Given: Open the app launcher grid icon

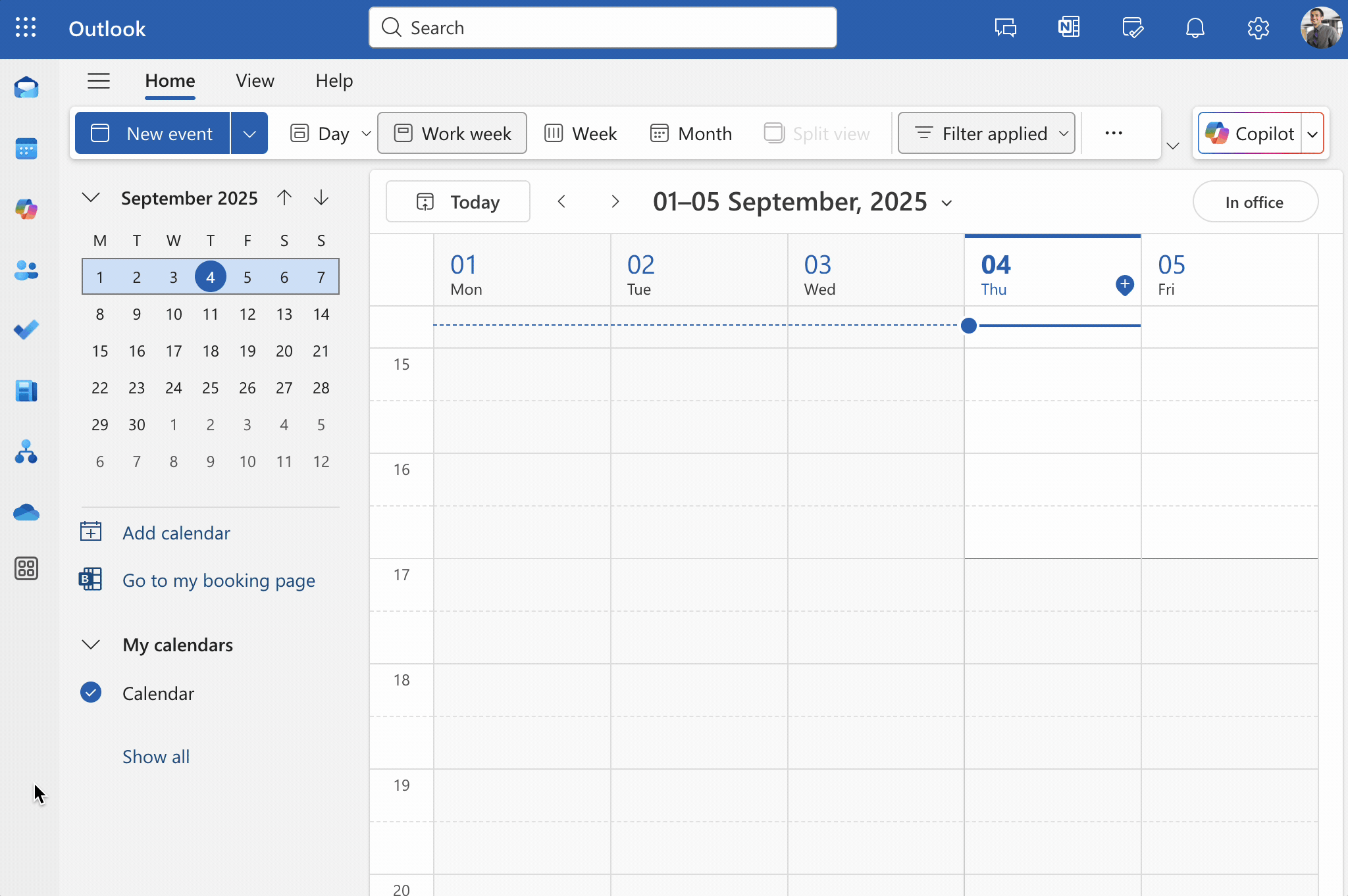Looking at the screenshot, I should pos(26,28).
